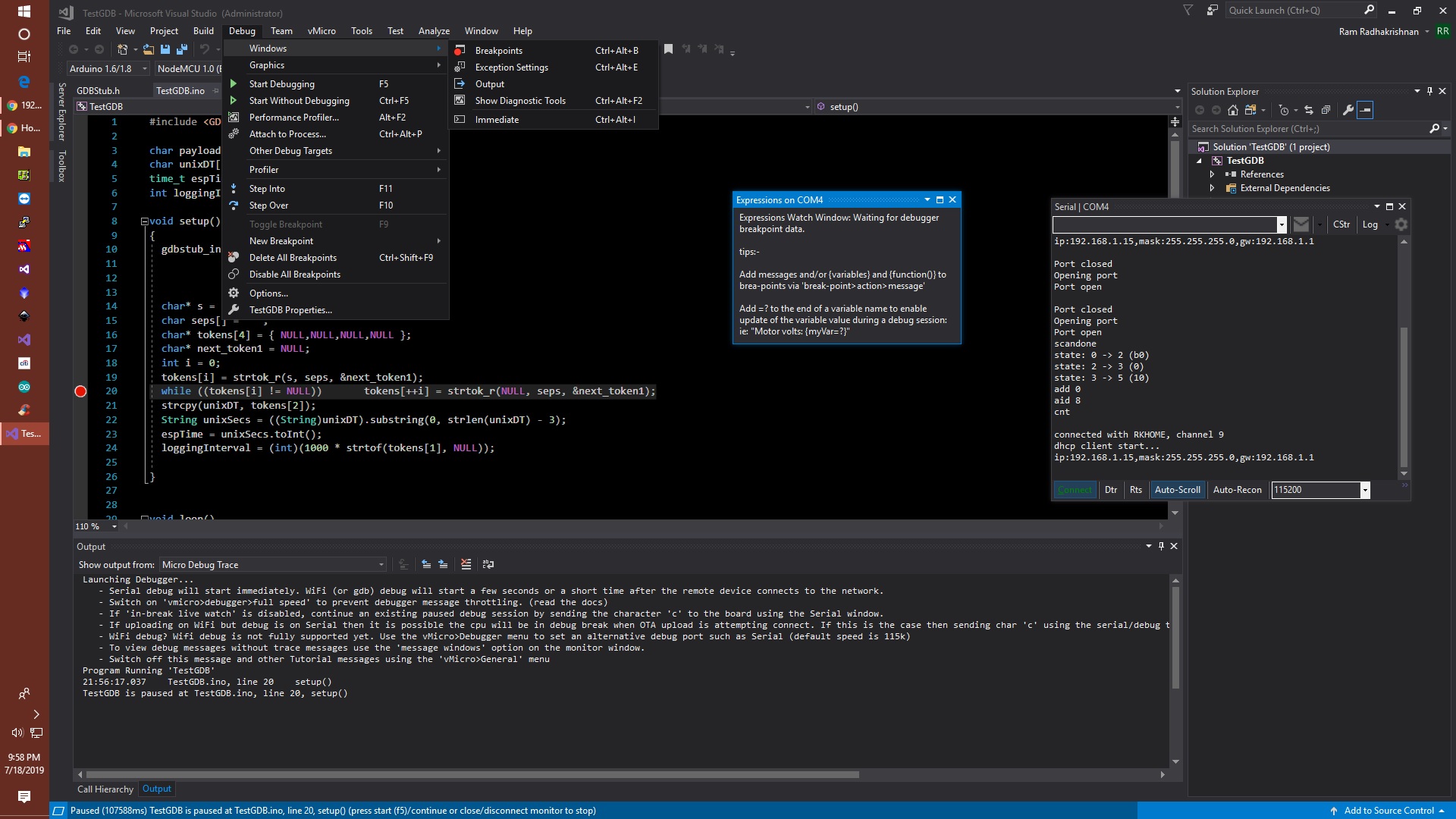Toggle the Dtr option in Serial window

click(1111, 490)
